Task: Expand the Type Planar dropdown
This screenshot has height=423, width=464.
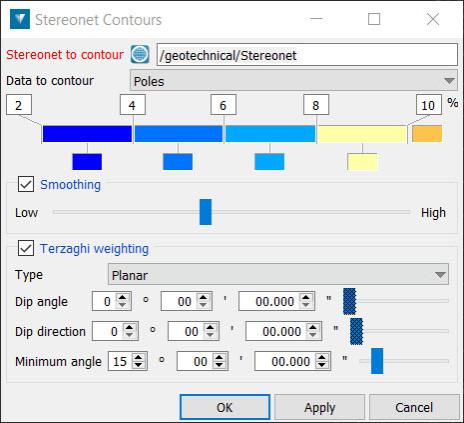Action: point(278,275)
